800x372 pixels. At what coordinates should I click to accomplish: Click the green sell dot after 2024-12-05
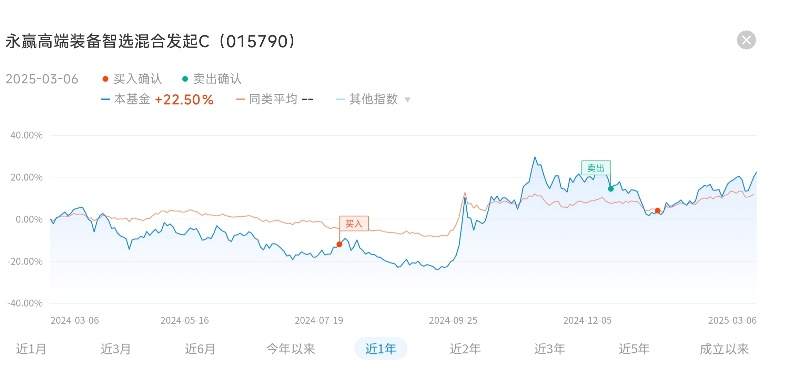(611, 189)
